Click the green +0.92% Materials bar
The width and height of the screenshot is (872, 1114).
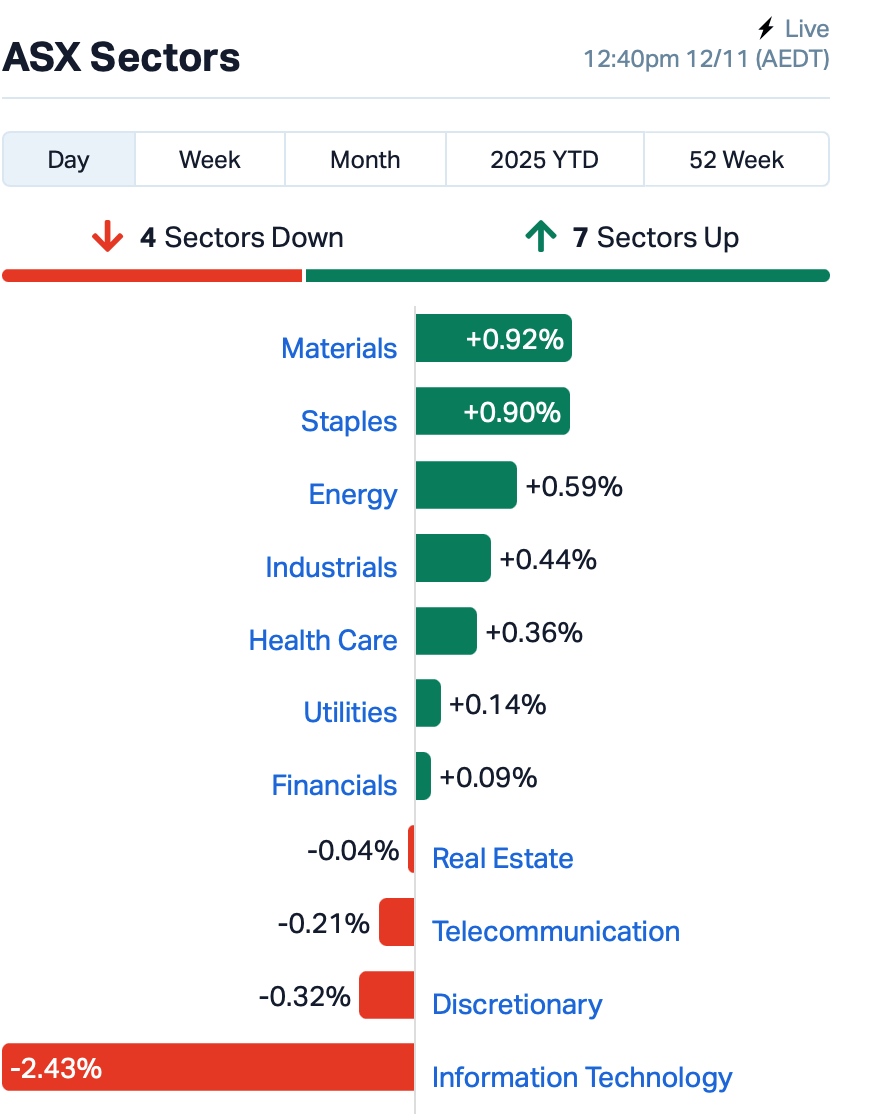pos(493,339)
